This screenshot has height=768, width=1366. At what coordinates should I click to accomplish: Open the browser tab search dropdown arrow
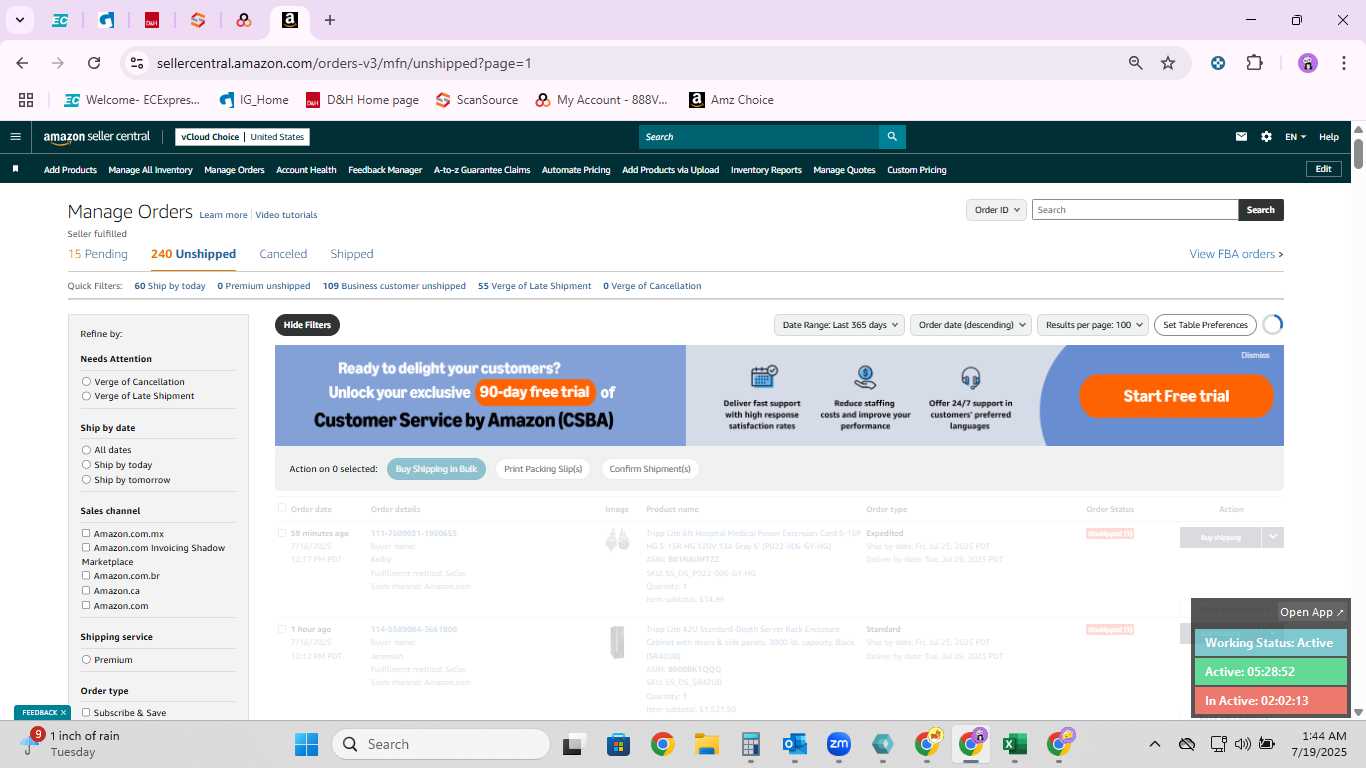click(x=19, y=20)
